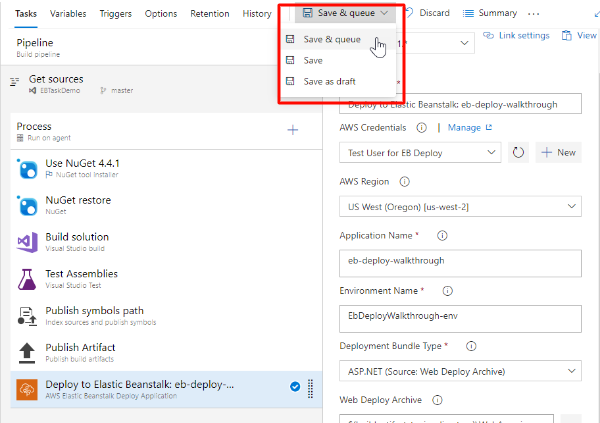Show Application Name info tooltip
600x423 pixels.
click(442, 236)
